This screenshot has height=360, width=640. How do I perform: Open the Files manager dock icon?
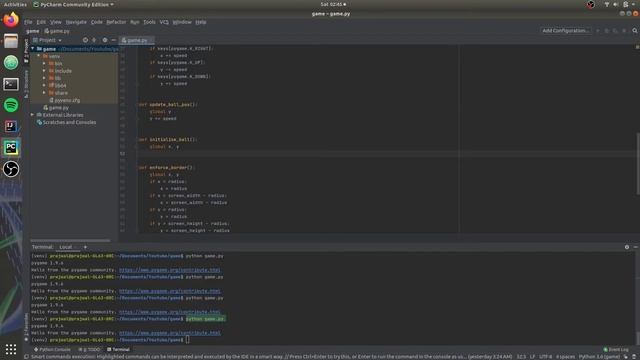11,41
